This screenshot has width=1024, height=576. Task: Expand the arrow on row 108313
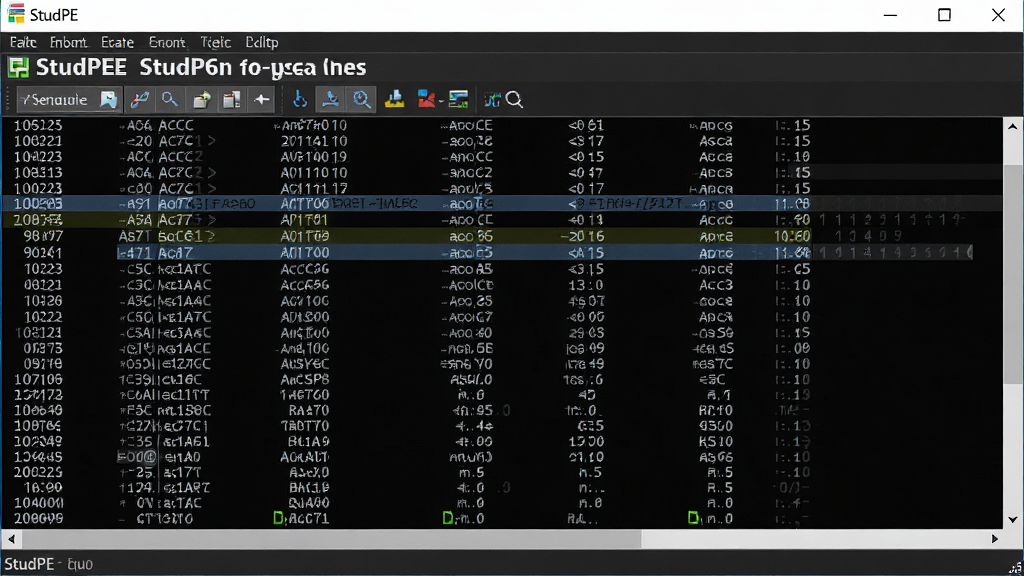212,173
